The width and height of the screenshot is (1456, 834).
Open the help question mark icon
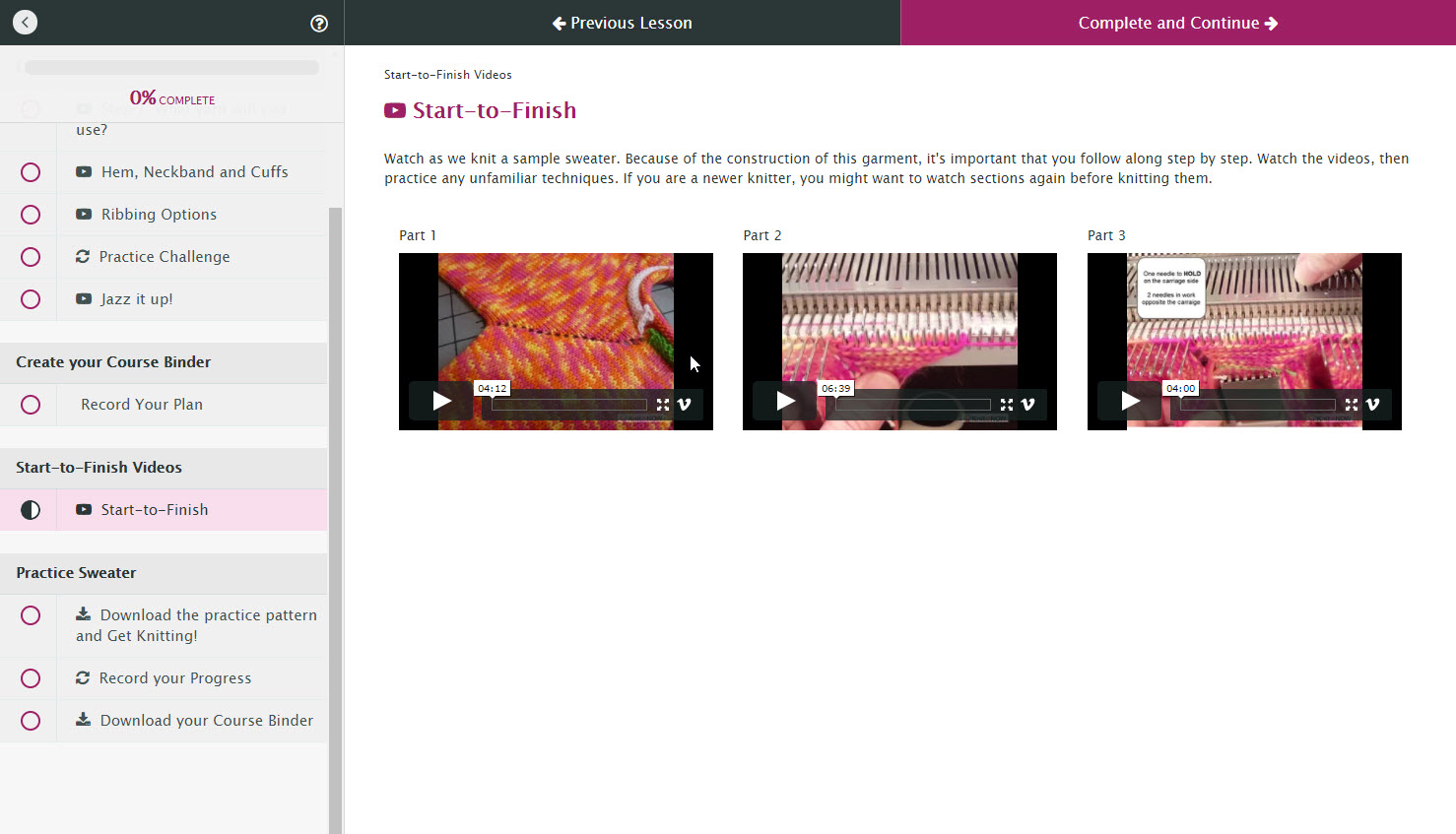319,24
